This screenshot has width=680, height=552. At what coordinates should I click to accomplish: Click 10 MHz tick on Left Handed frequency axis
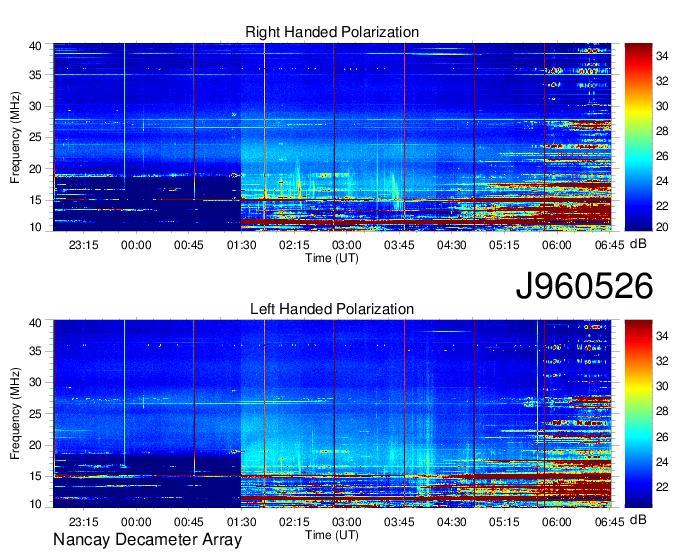pyautogui.click(x=36, y=504)
